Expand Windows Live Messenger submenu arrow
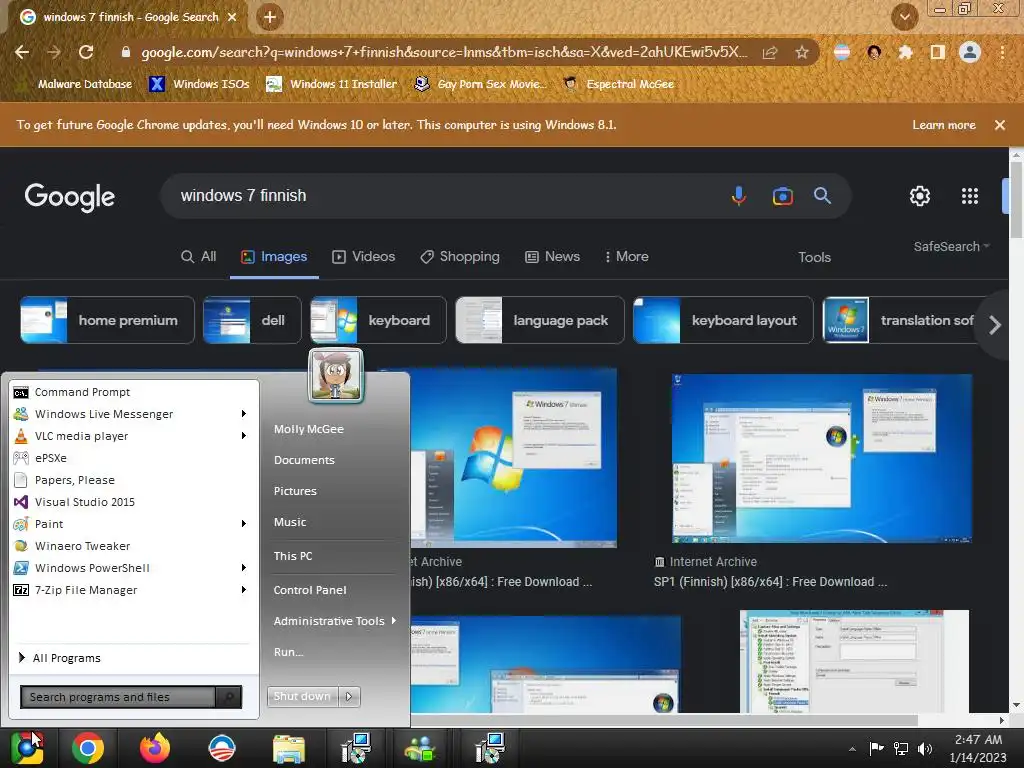 [x=244, y=413]
